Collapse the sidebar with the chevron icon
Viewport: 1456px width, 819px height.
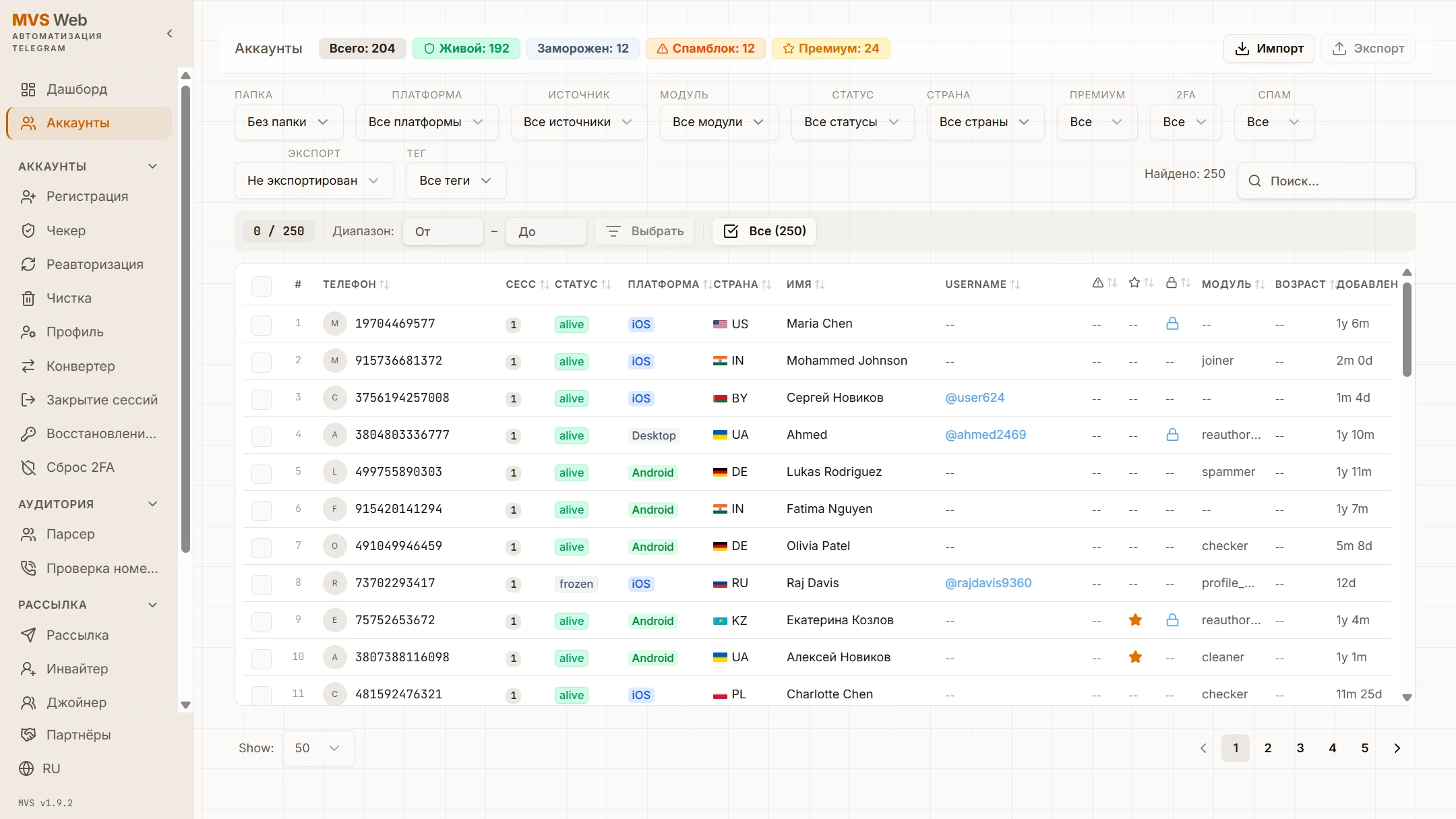(x=169, y=34)
